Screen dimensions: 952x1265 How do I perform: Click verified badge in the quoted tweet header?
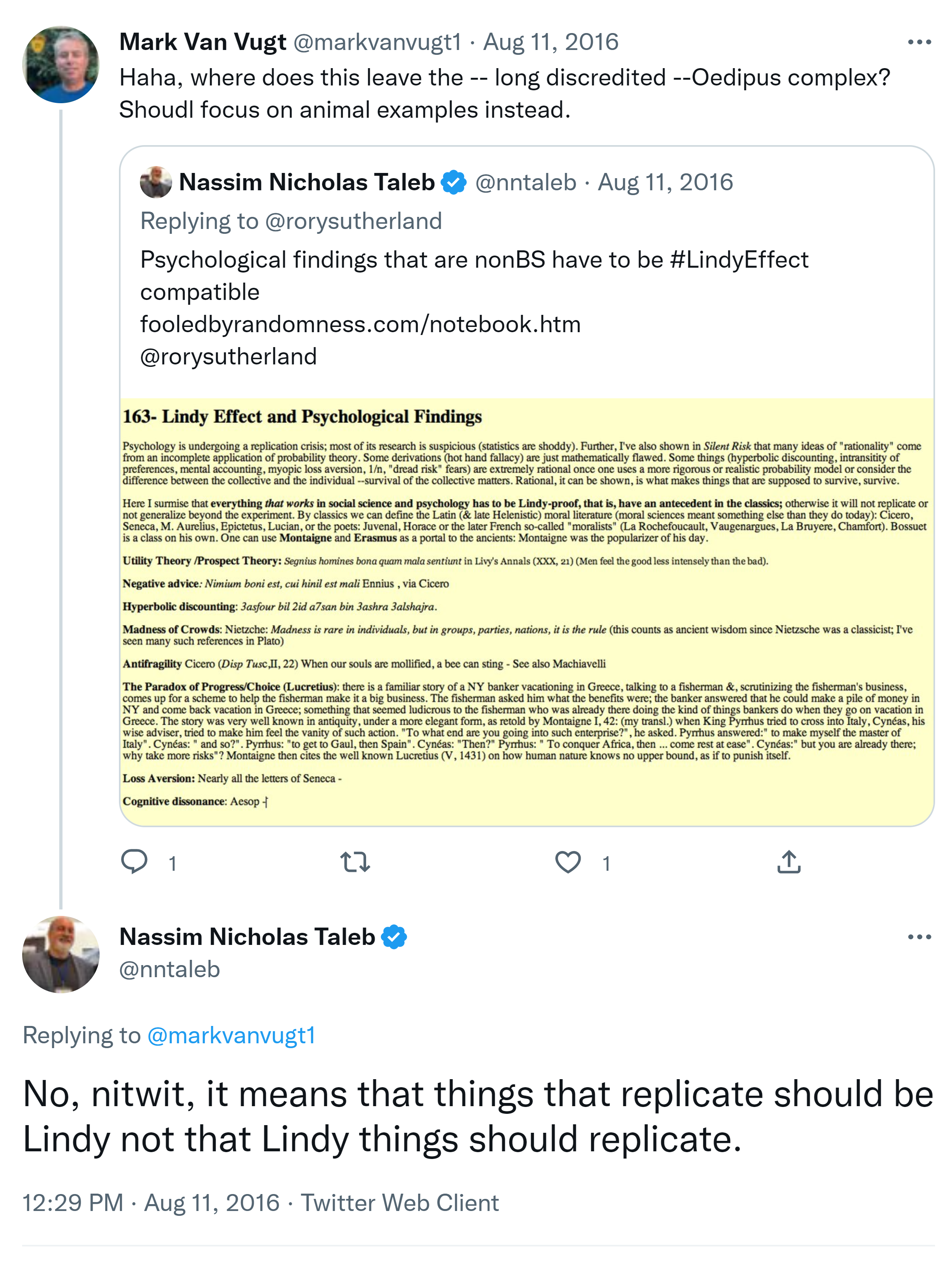(x=454, y=183)
